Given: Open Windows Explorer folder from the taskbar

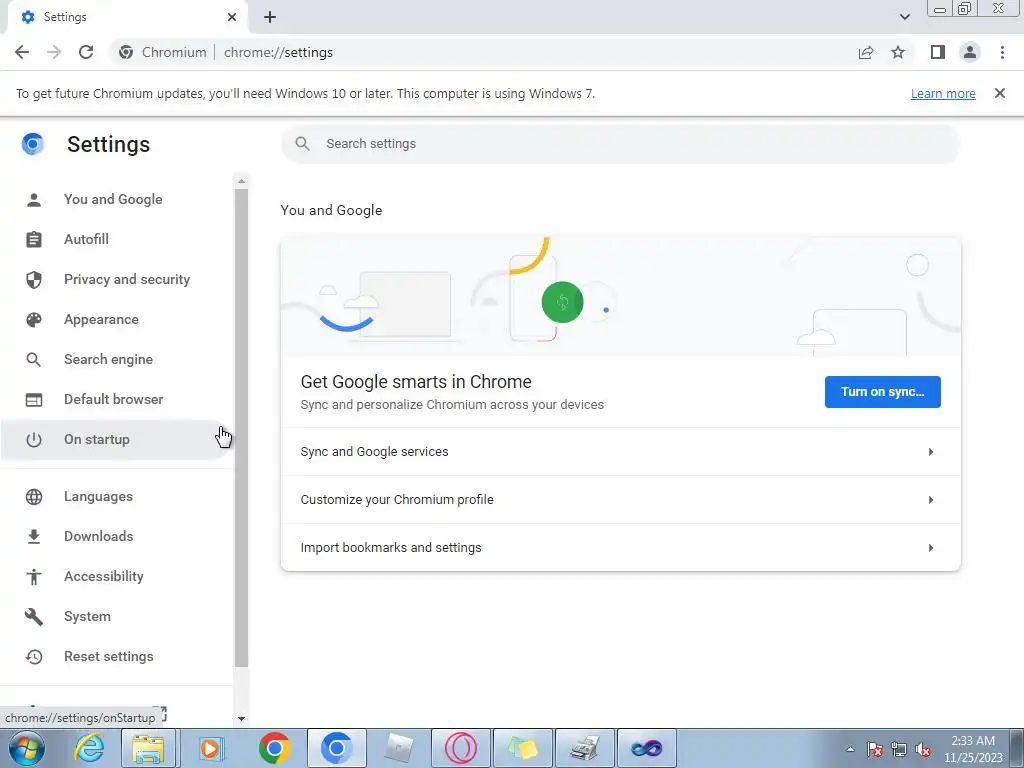Looking at the screenshot, I should click(148, 748).
